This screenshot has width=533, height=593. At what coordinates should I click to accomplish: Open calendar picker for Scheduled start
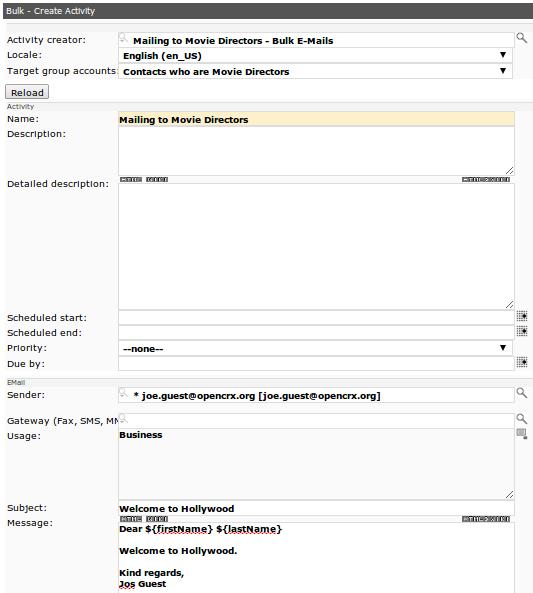522,316
